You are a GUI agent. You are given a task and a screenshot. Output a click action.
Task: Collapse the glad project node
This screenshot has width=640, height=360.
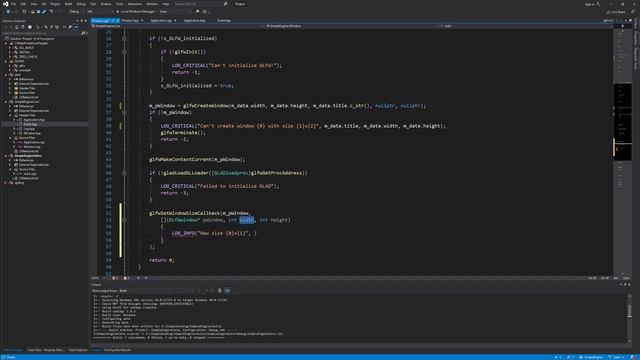tap(6, 75)
